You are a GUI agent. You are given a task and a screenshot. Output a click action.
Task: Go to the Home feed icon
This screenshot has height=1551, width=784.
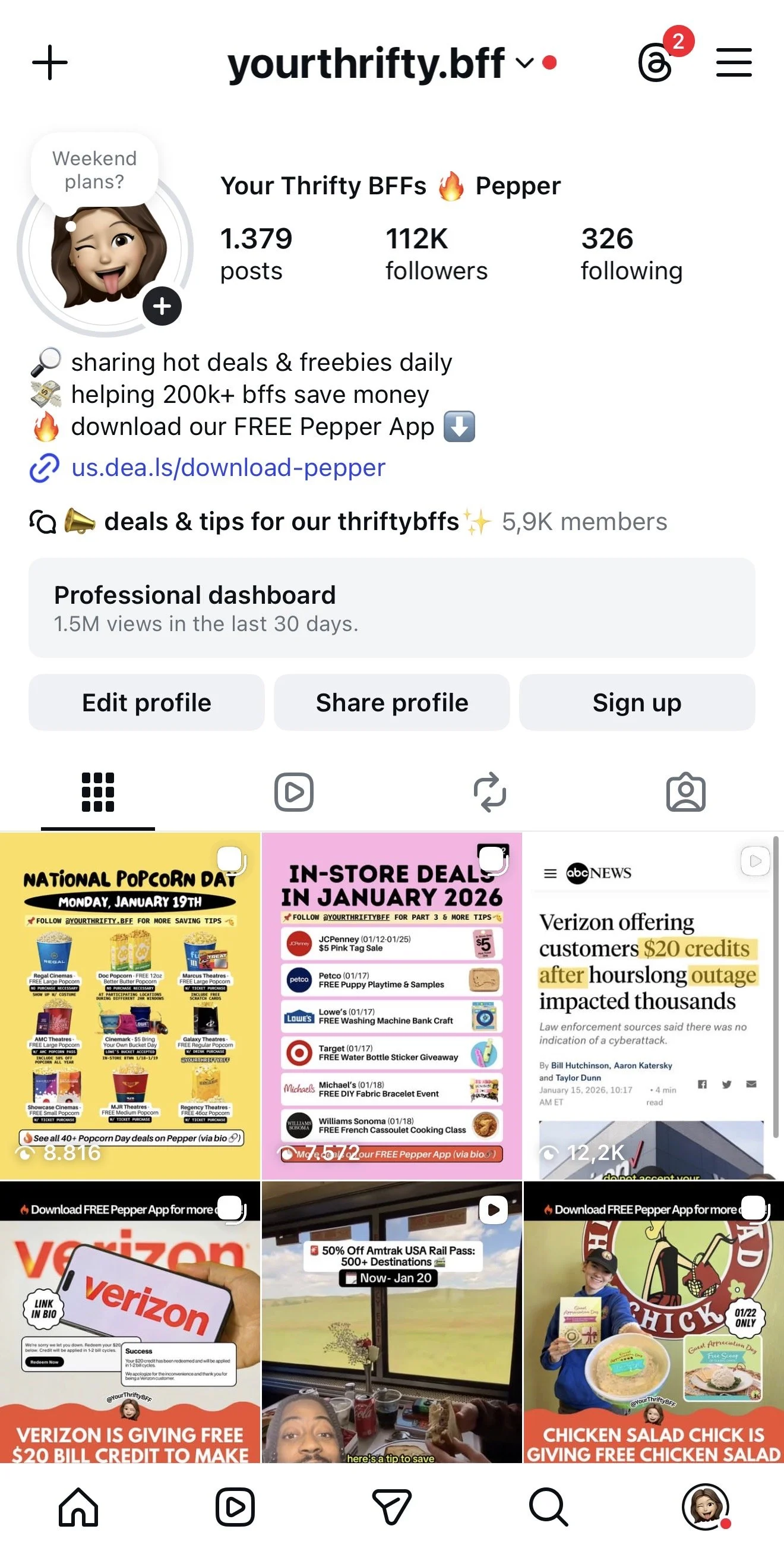click(78, 1507)
